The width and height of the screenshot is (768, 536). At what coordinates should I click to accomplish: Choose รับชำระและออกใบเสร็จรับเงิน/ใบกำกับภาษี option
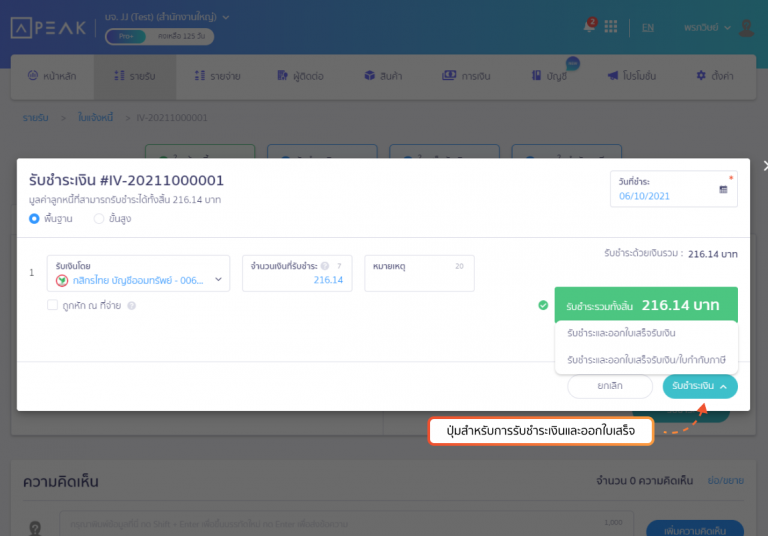(x=645, y=359)
